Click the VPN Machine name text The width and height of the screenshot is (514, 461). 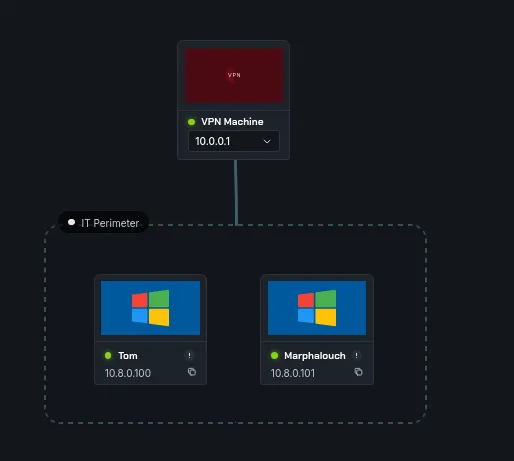tap(232, 122)
